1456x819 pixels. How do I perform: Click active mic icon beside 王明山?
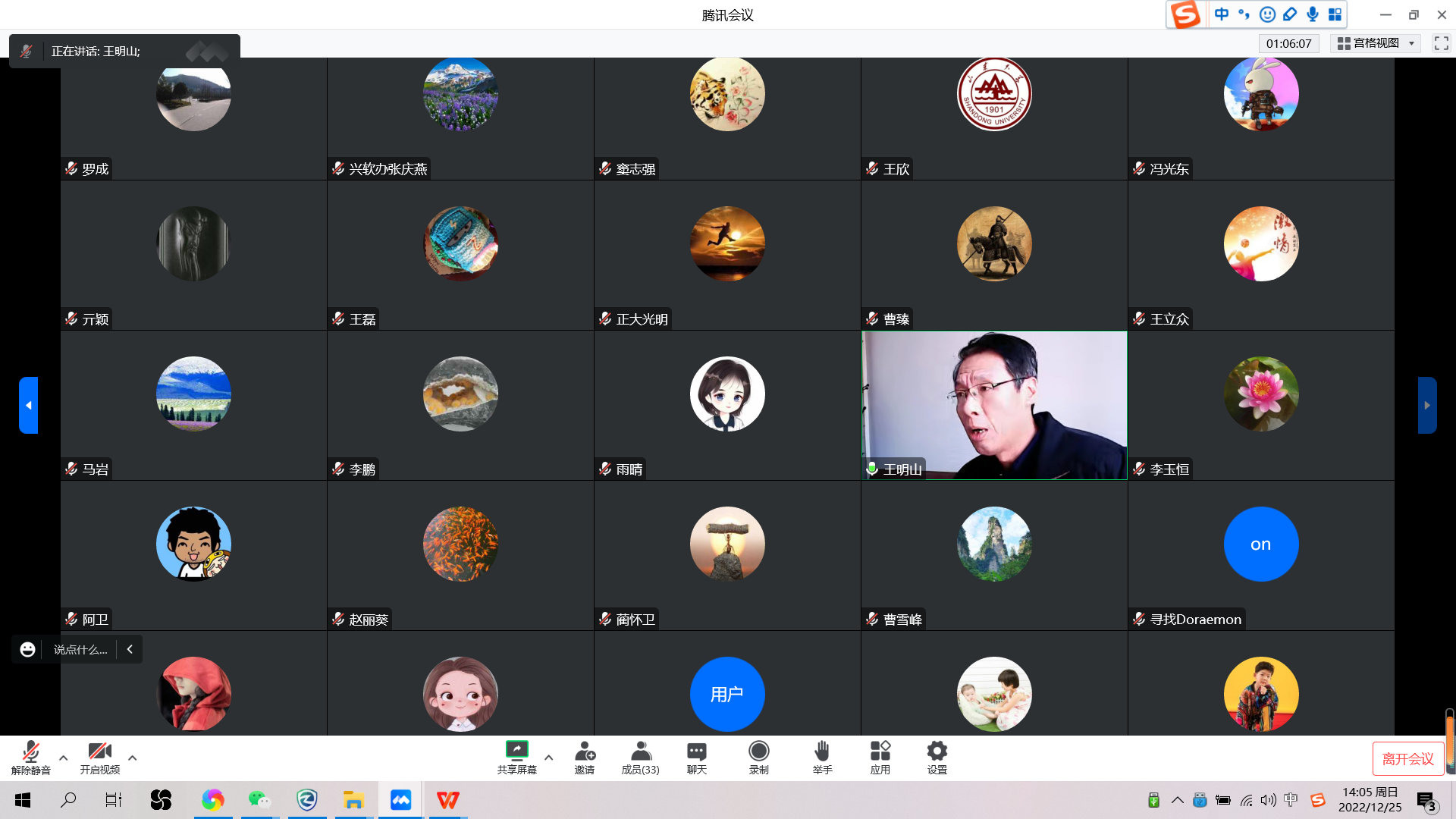pos(872,469)
